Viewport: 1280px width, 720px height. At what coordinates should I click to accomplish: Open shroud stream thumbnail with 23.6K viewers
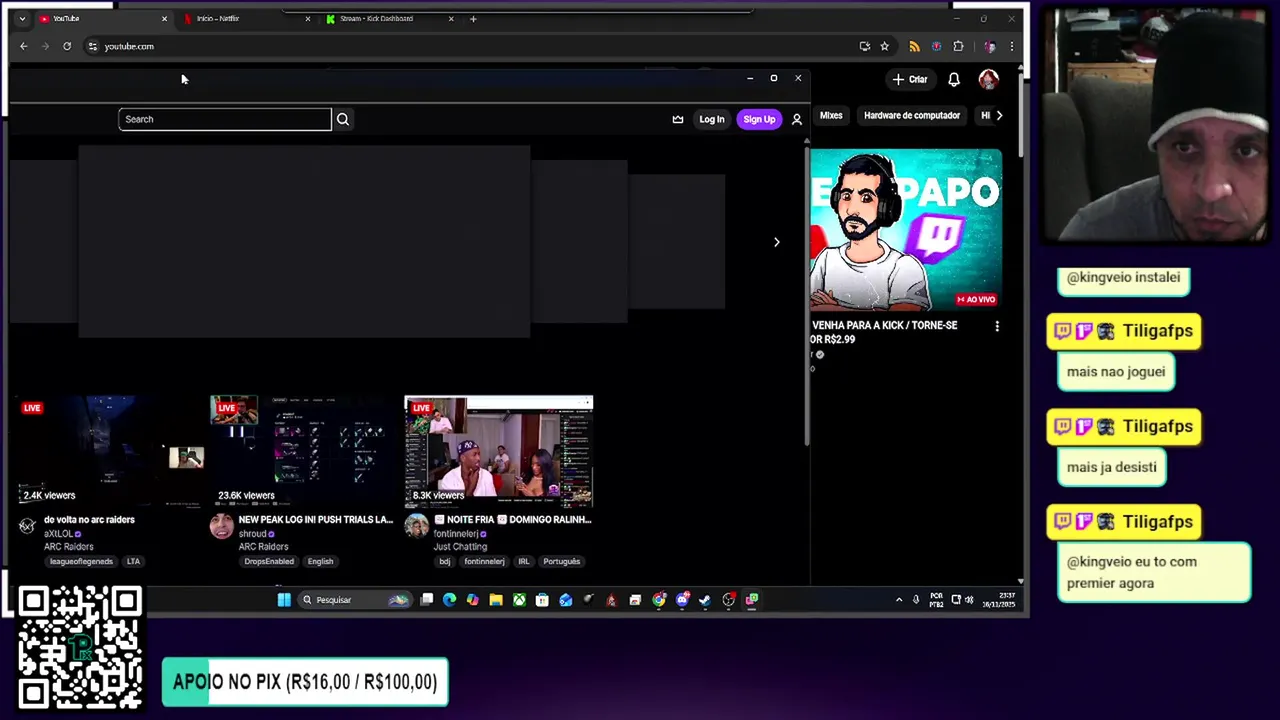click(x=303, y=451)
